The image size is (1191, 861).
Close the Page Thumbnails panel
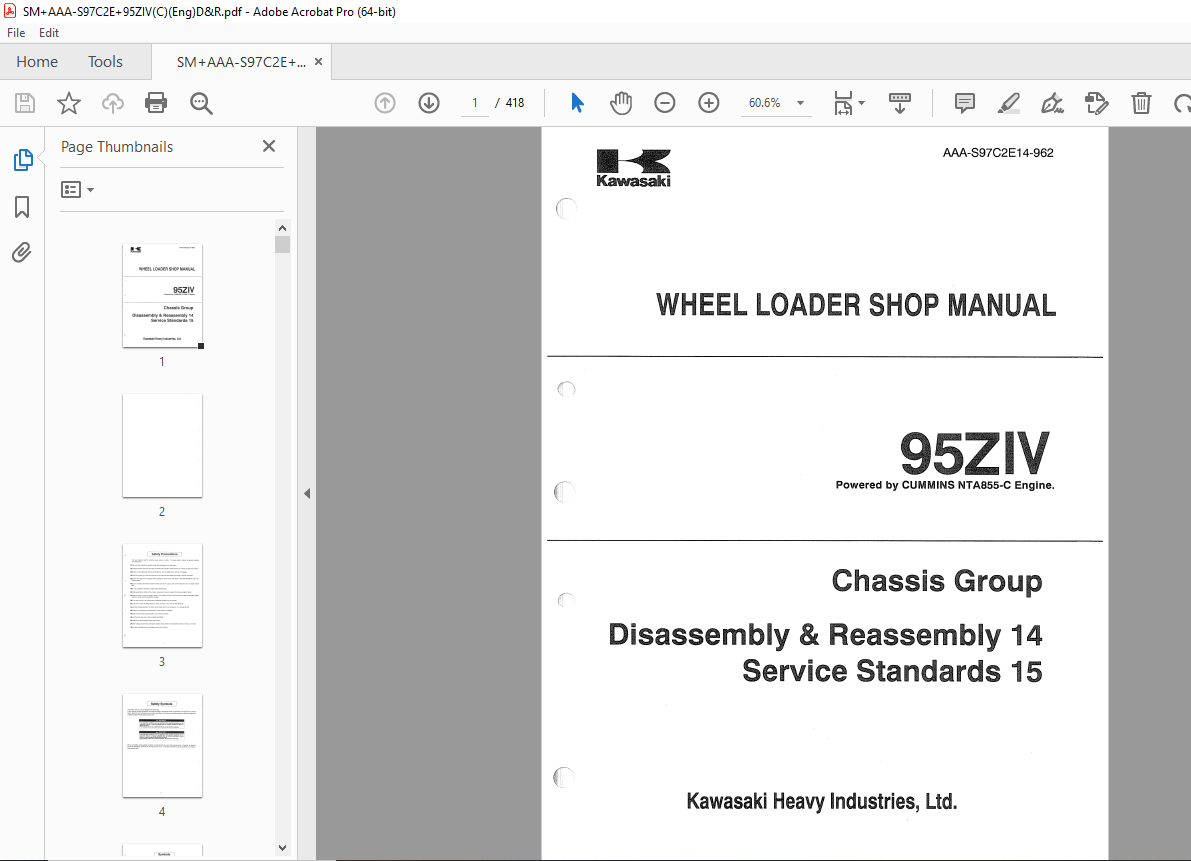(269, 146)
